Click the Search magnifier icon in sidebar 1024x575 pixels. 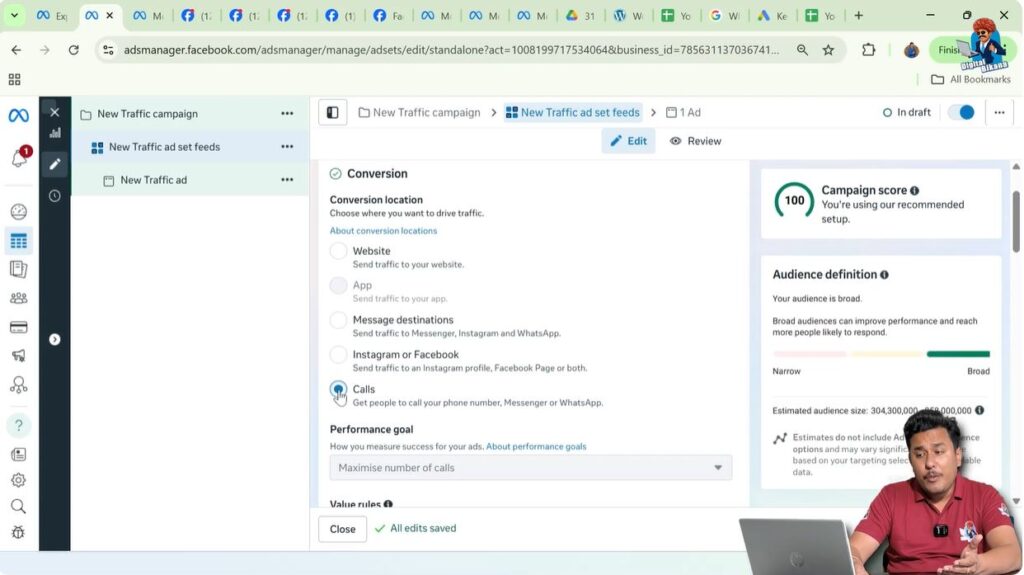click(18, 506)
